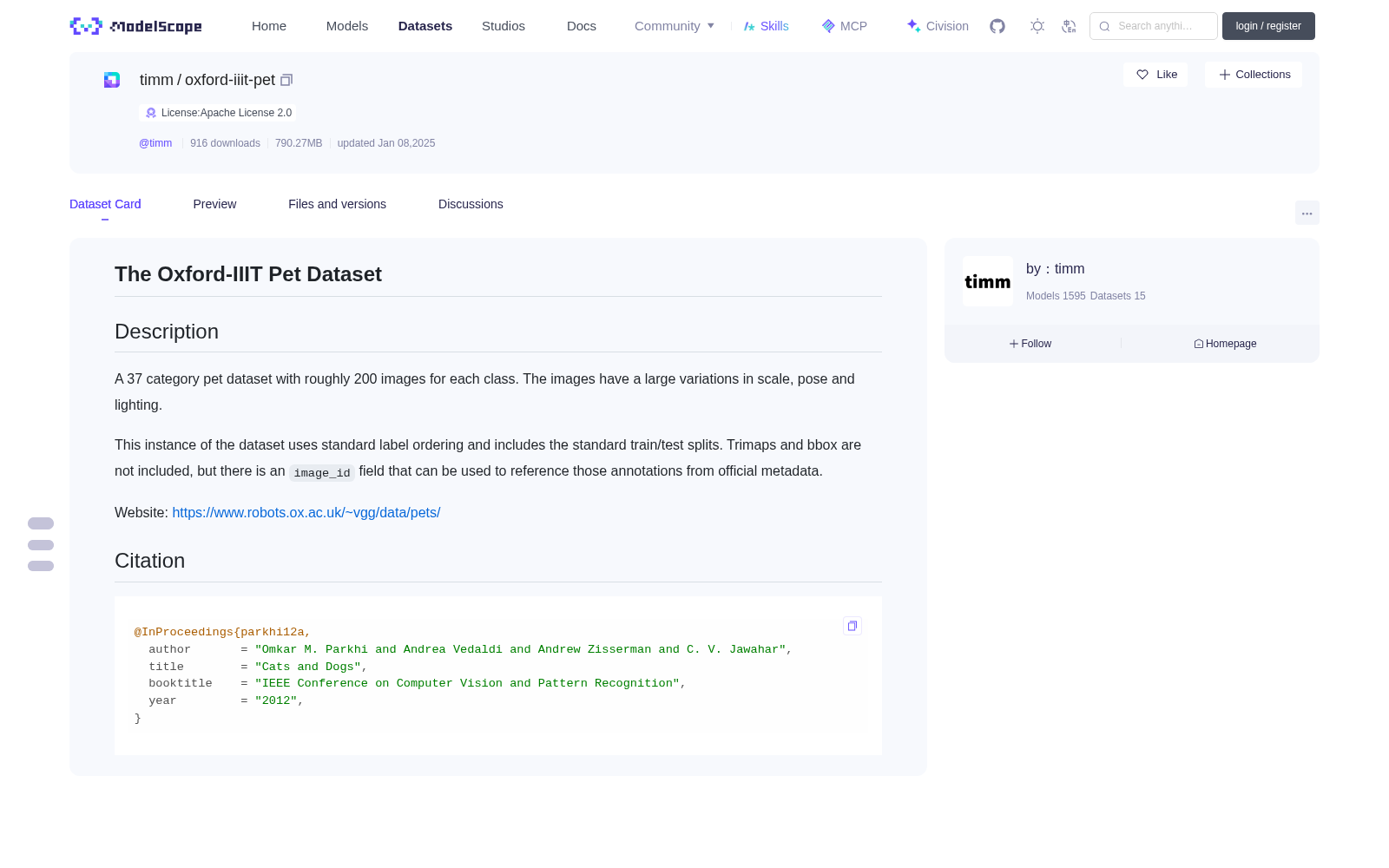Open the Models section
Viewport: 1389px width, 868px height.
tap(347, 26)
